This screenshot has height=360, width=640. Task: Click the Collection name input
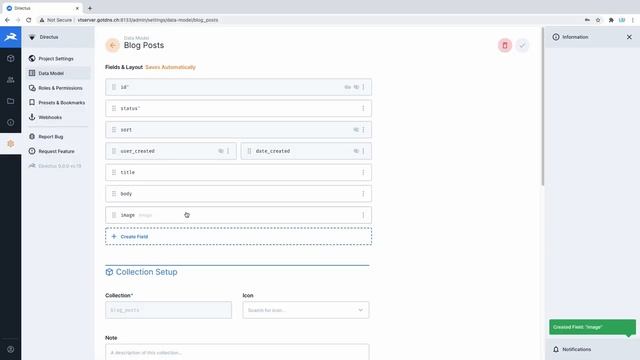(168, 310)
